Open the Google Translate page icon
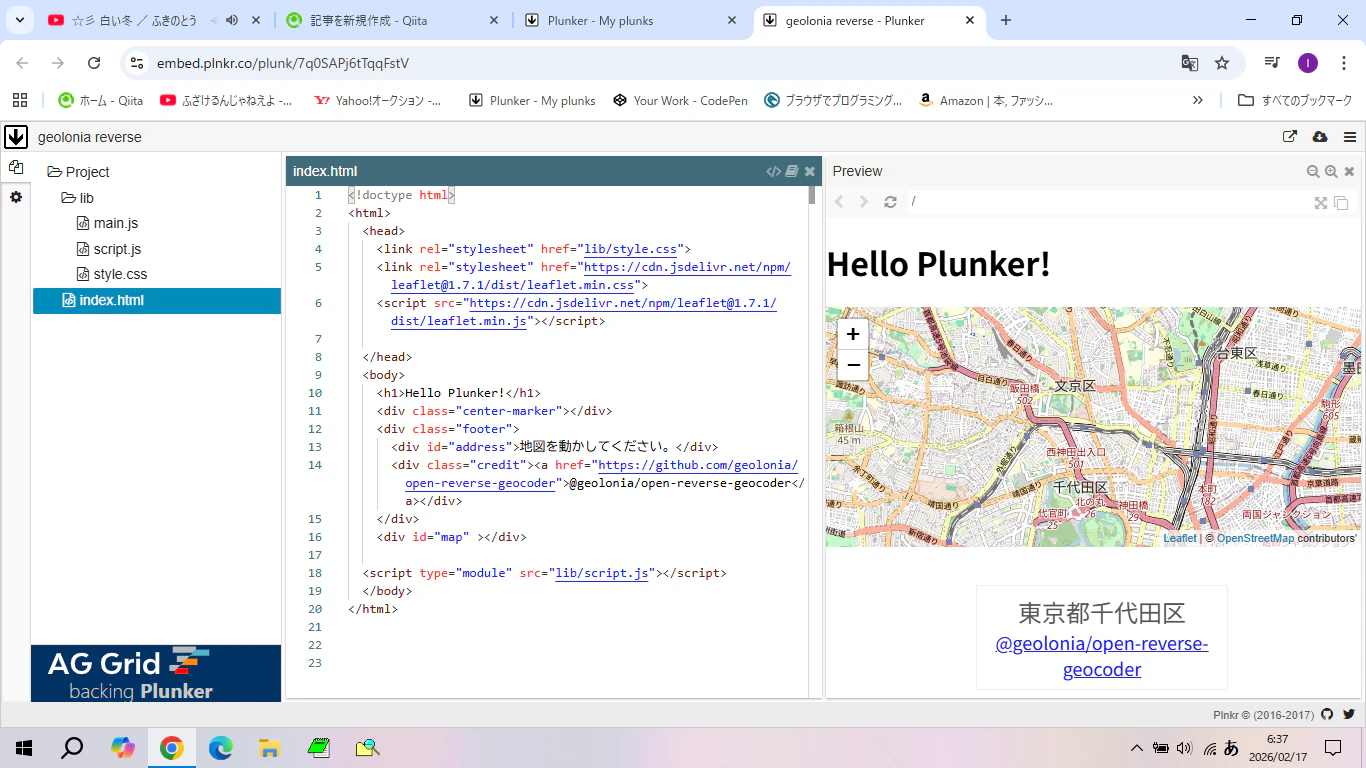This screenshot has height=768, width=1366. (1189, 63)
